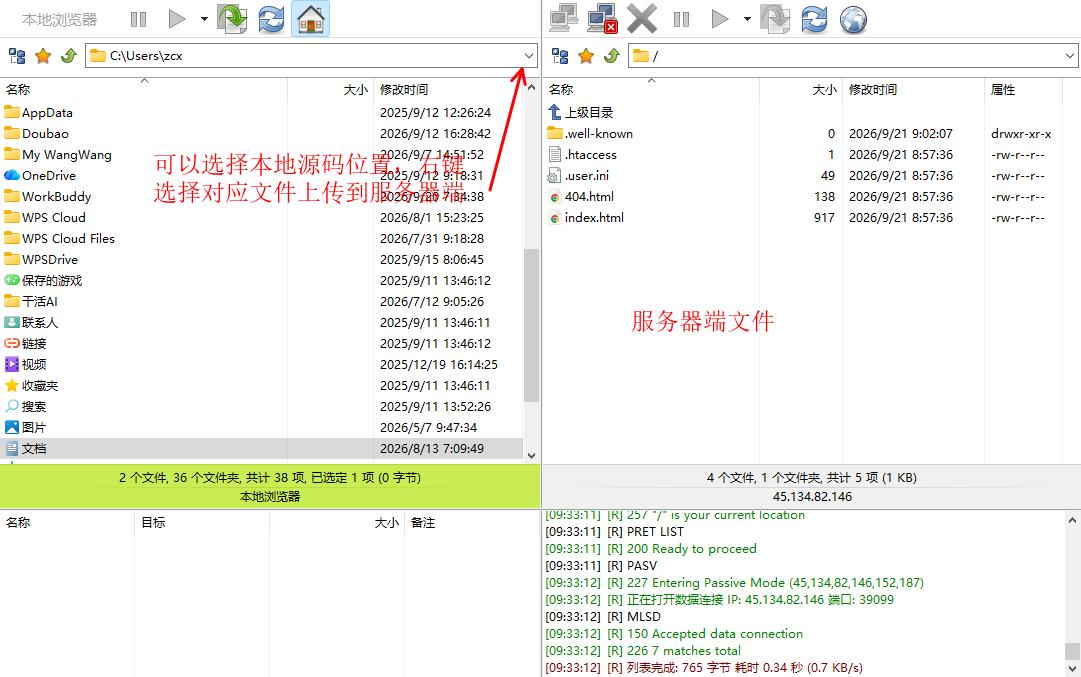Click the connect computers icon on server toolbar

(564, 19)
